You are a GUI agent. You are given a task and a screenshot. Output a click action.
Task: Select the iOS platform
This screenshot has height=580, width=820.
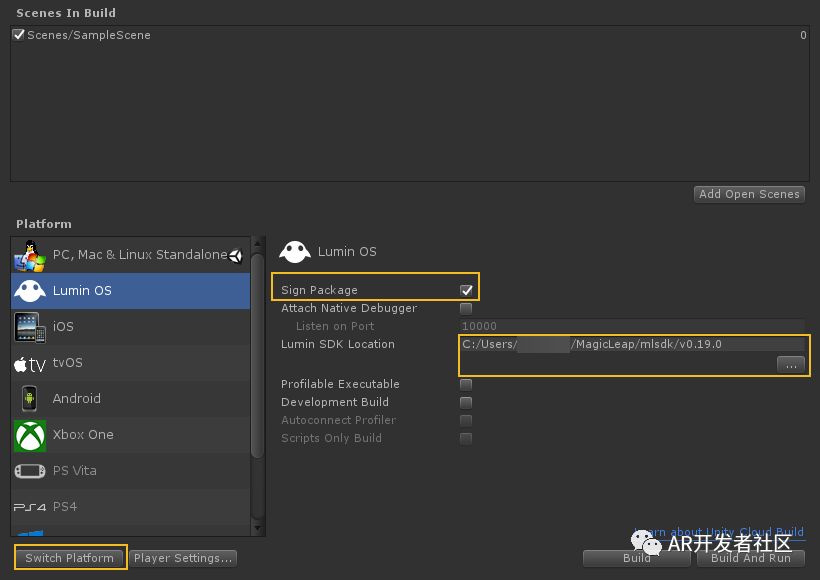(131, 327)
